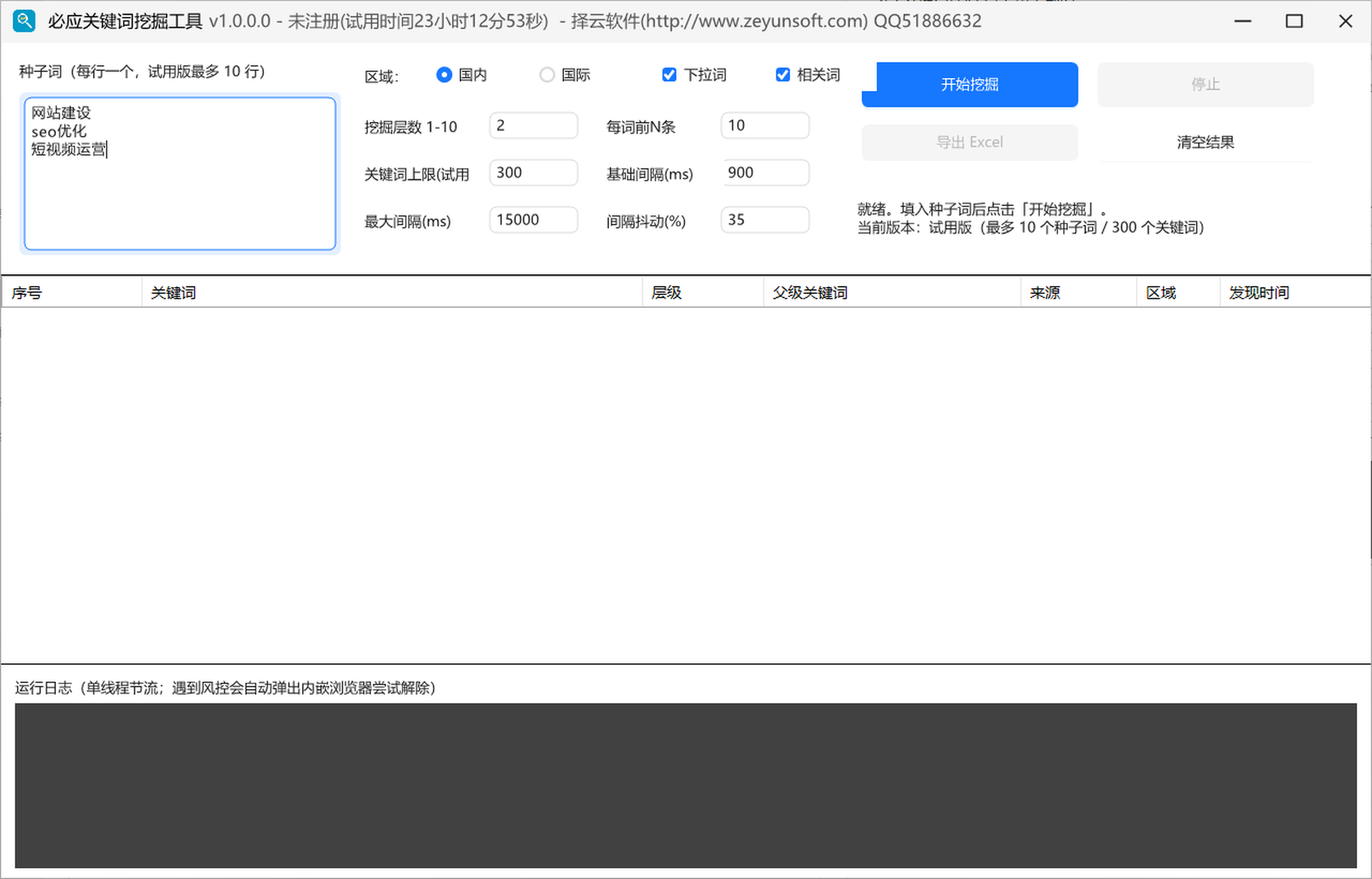Start mining with 开始挖掘 button
The image size is (1372, 879).
[x=970, y=85]
